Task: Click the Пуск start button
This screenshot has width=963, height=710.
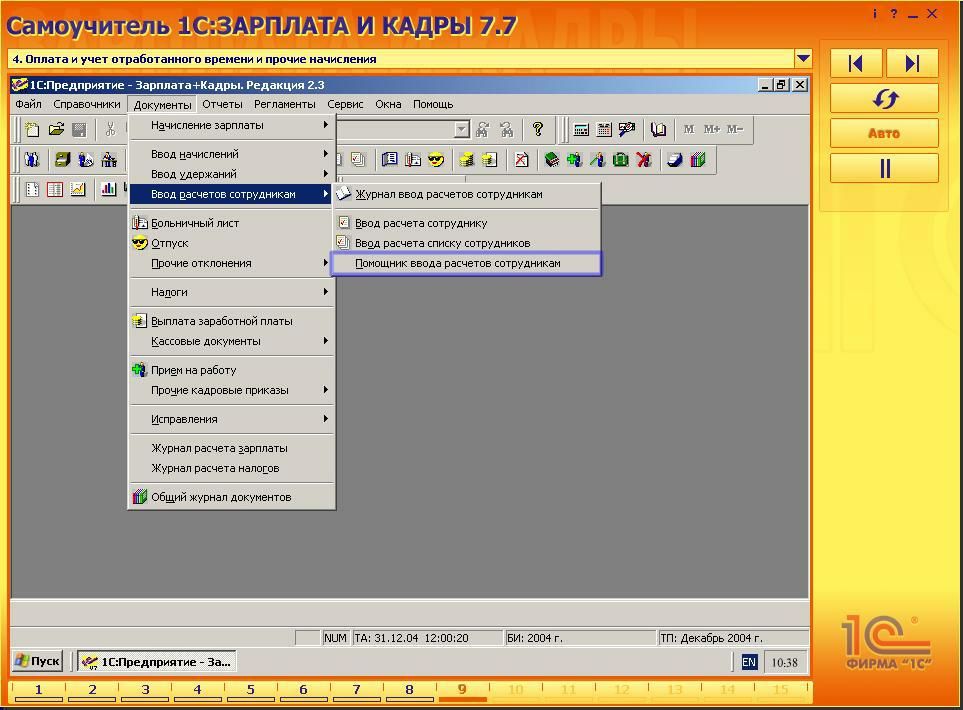Action: (x=38, y=661)
